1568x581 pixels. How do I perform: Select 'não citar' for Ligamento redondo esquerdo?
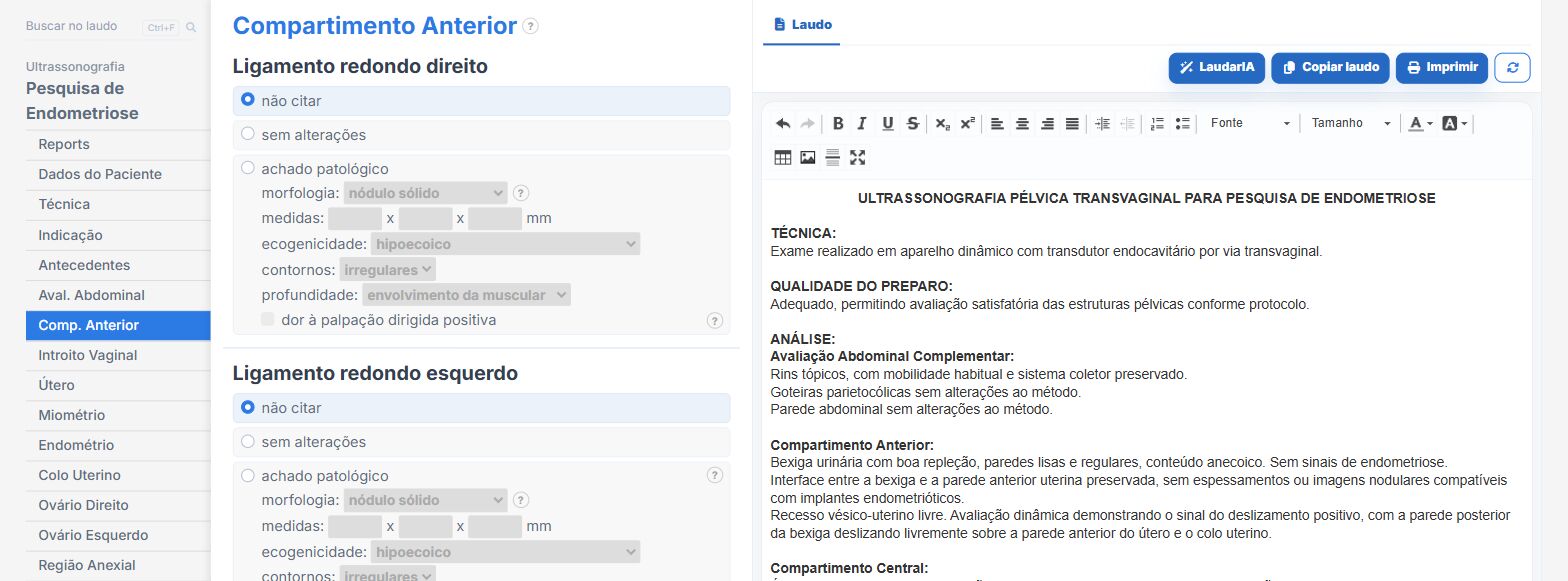[248, 407]
